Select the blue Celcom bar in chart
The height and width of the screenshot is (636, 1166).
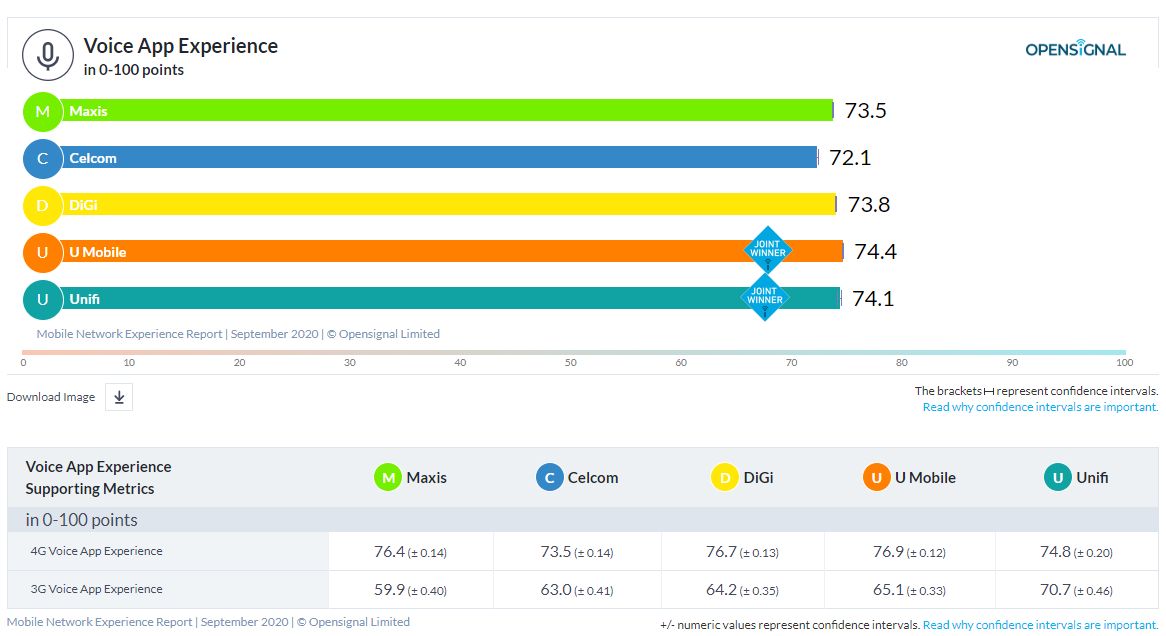[440, 158]
